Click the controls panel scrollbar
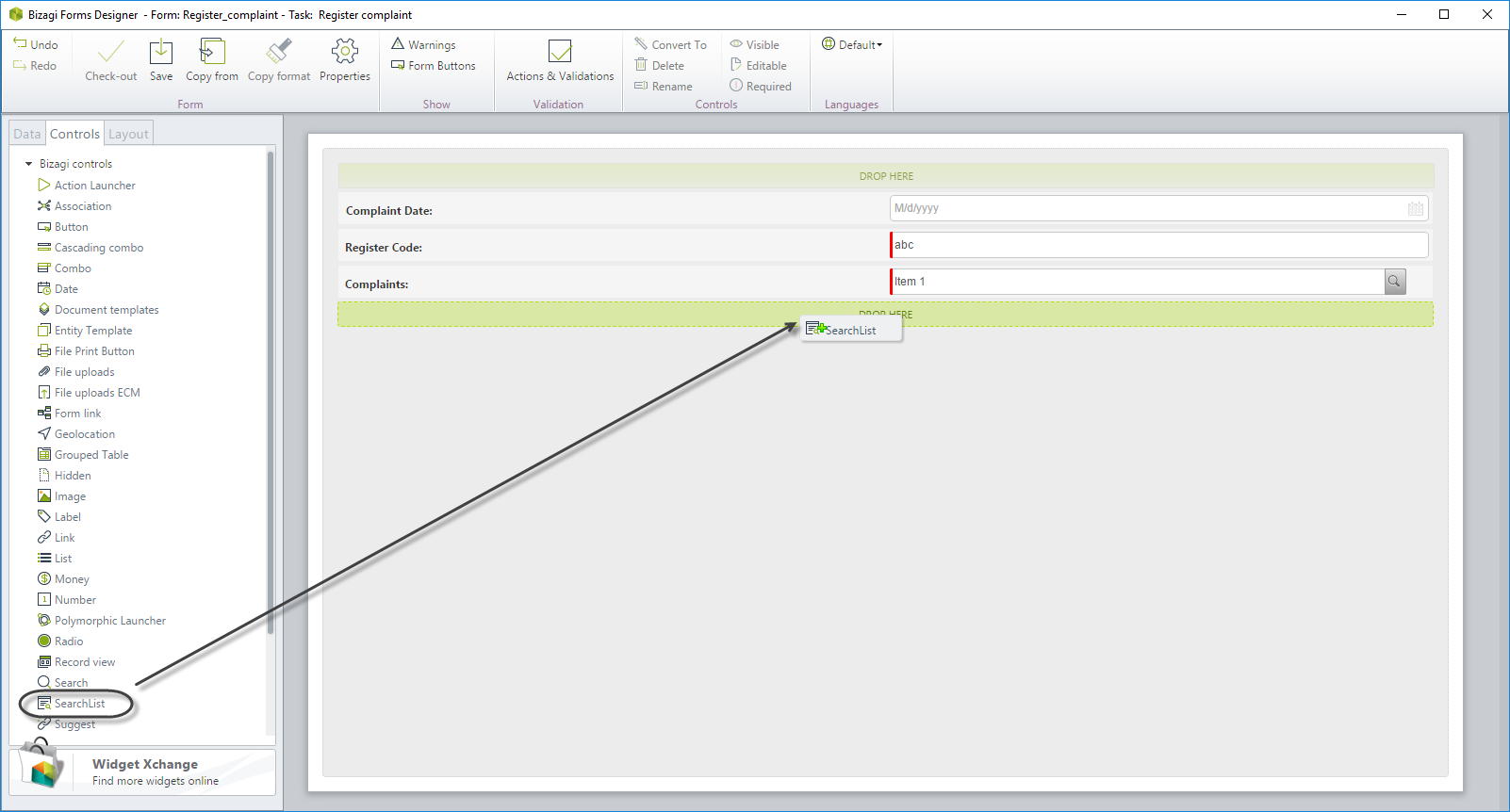Screen dimensions: 1510x812 click(x=271, y=392)
